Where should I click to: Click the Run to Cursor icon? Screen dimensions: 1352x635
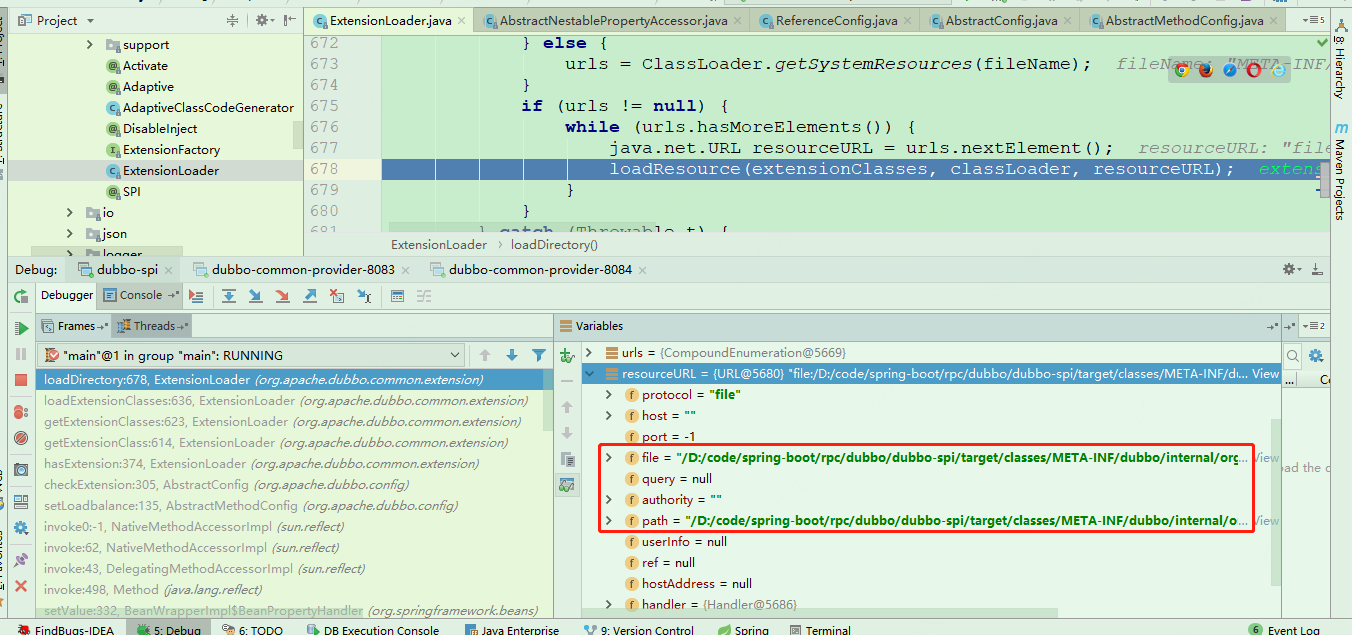(364, 296)
